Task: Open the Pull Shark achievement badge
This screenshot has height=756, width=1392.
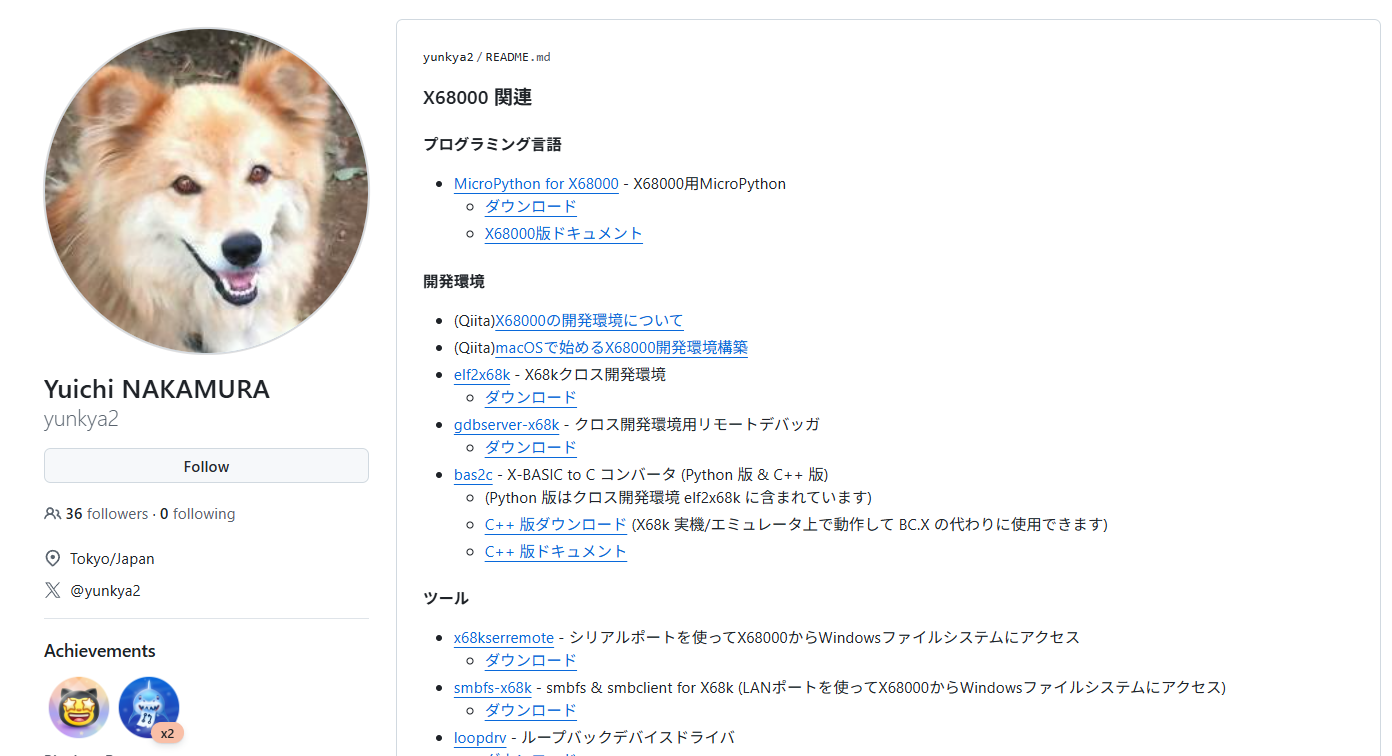Action: coord(149,708)
